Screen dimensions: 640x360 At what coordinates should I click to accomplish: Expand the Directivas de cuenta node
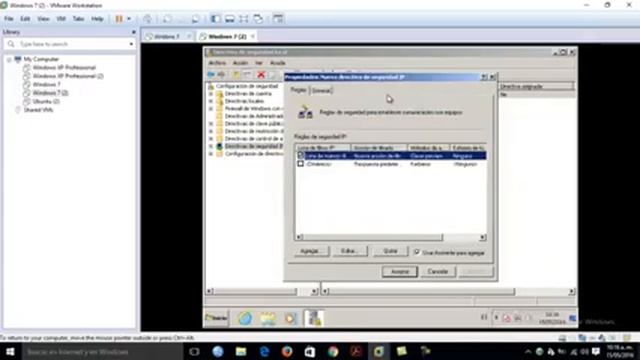point(211,94)
